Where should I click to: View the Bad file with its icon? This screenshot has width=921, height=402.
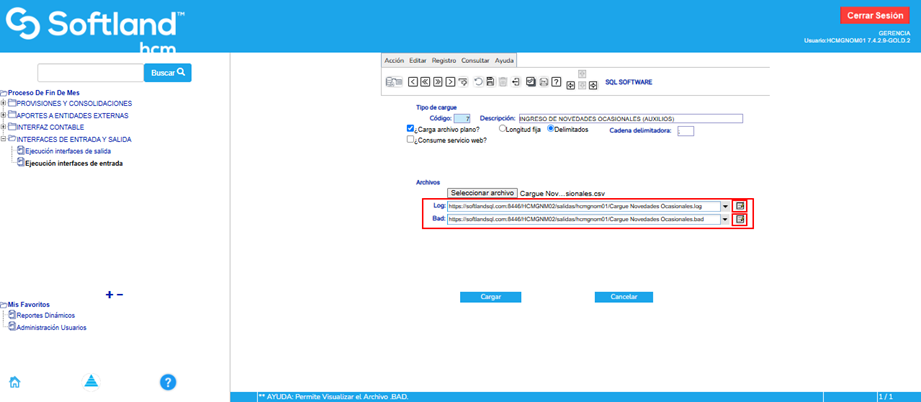[x=740, y=219]
